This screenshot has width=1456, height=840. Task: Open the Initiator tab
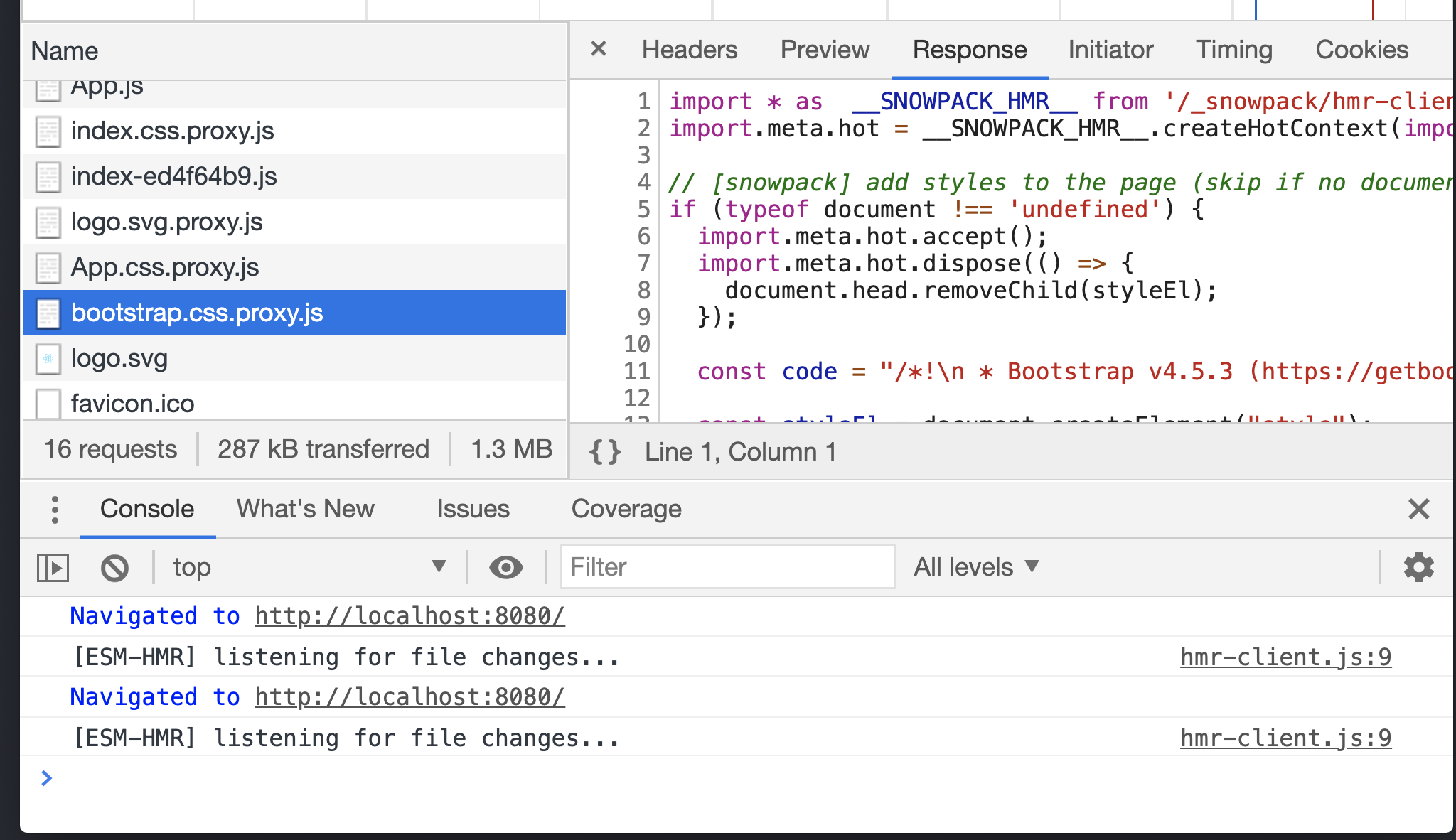coord(1109,50)
